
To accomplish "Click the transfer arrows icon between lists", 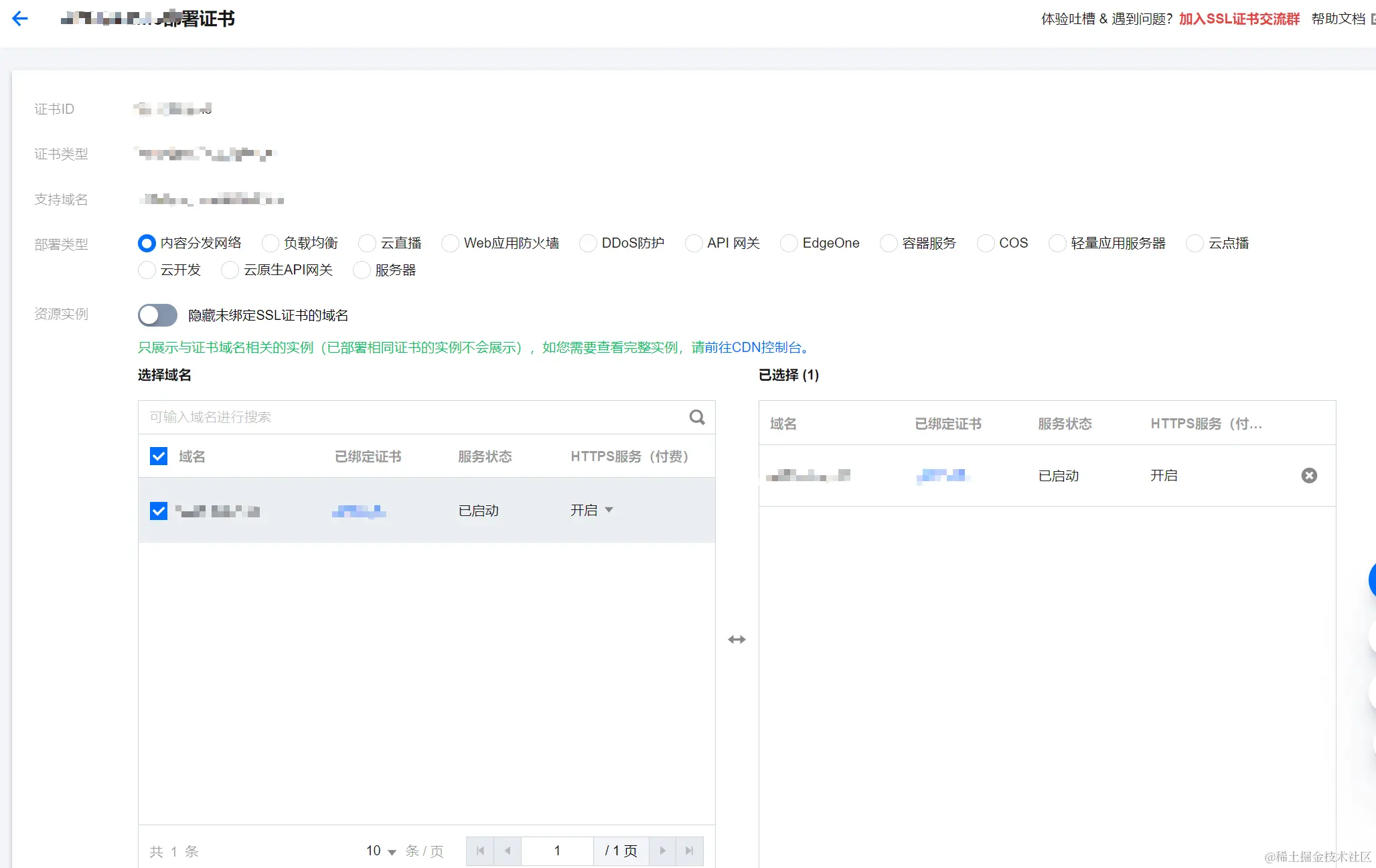I will click(737, 640).
